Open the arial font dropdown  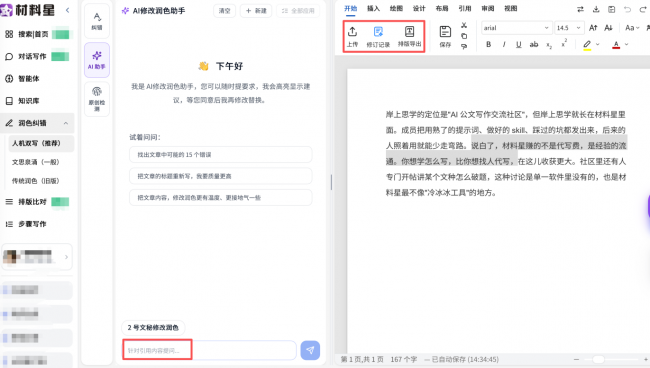click(517, 28)
